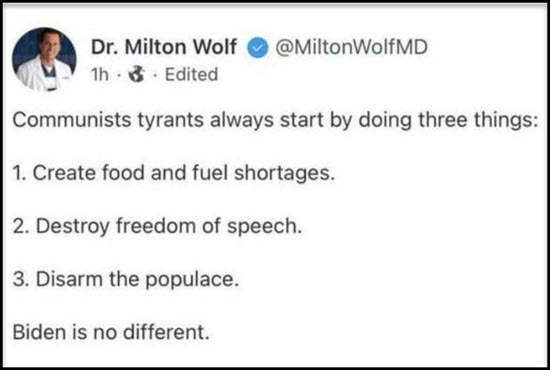Click the word 'populace' in item three
550x370 pixels.
click(192, 280)
